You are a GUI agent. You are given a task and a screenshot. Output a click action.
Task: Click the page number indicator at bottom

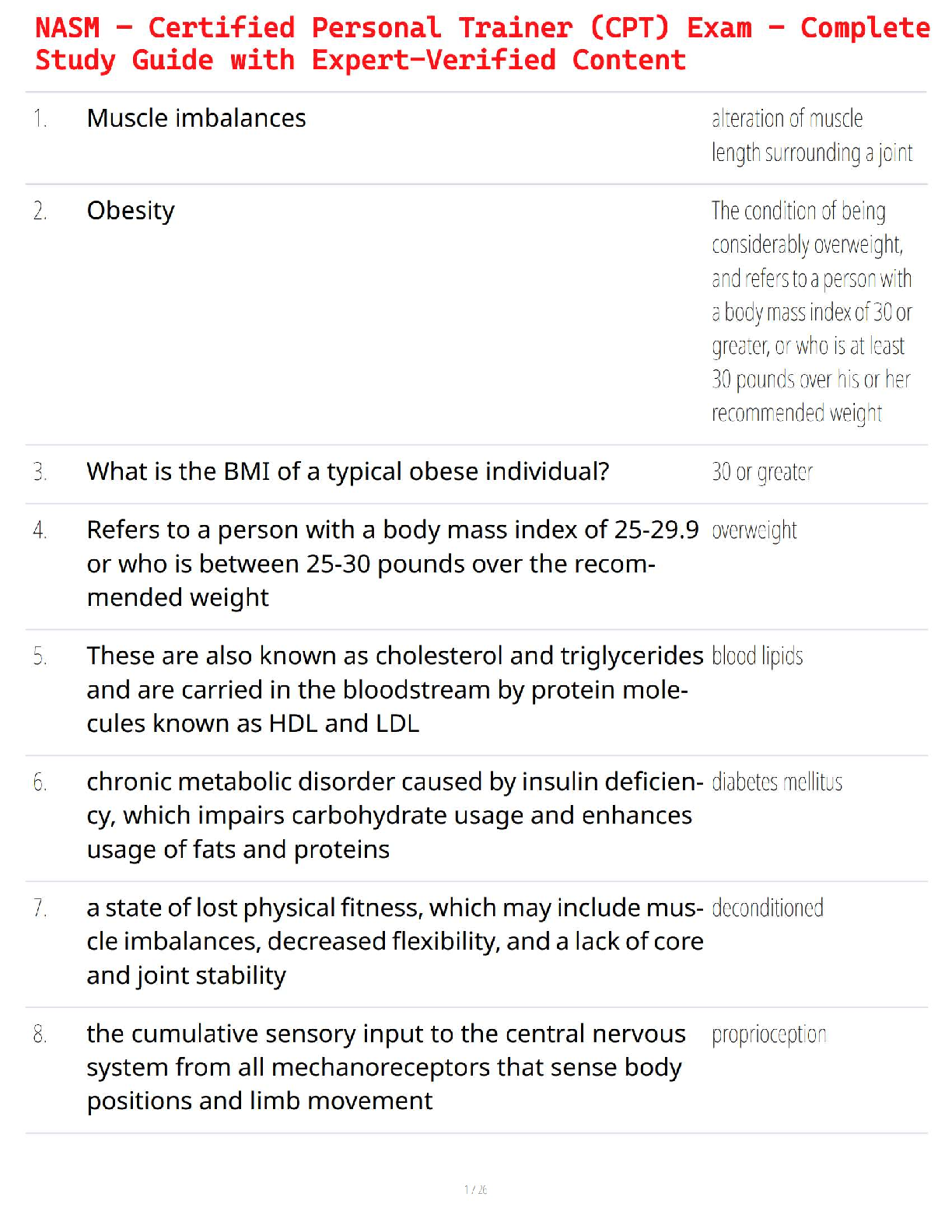tap(475, 1189)
